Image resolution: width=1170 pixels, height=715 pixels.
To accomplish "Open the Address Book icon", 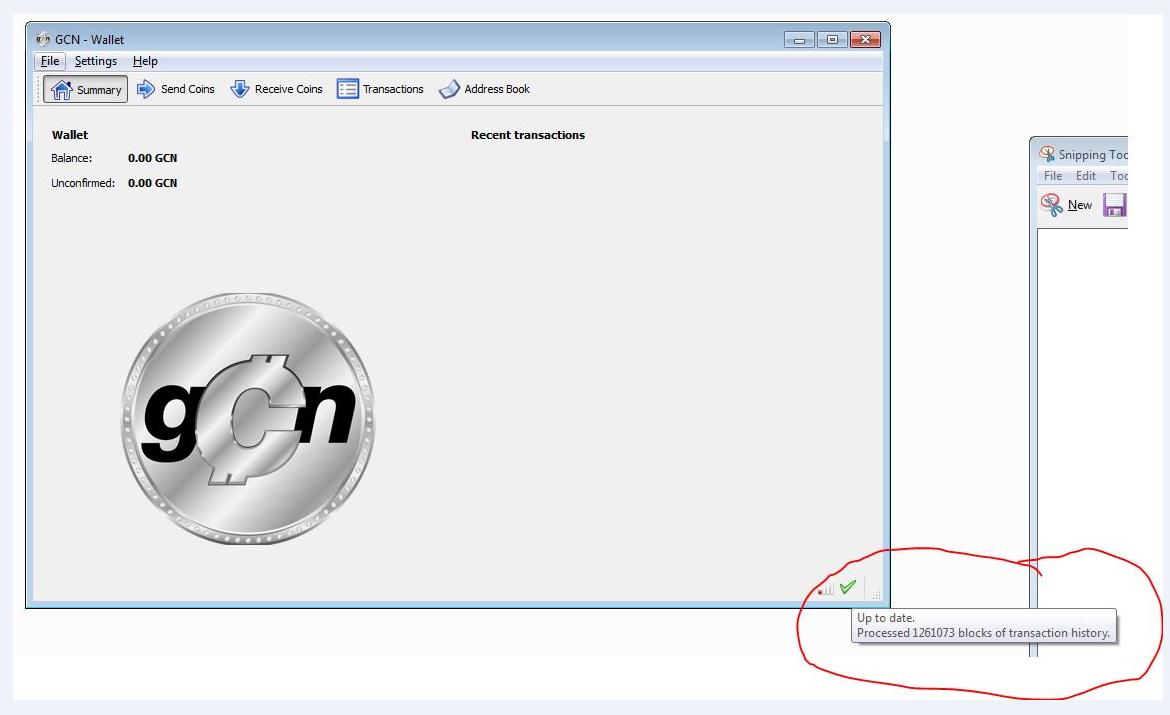I will point(449,89).
